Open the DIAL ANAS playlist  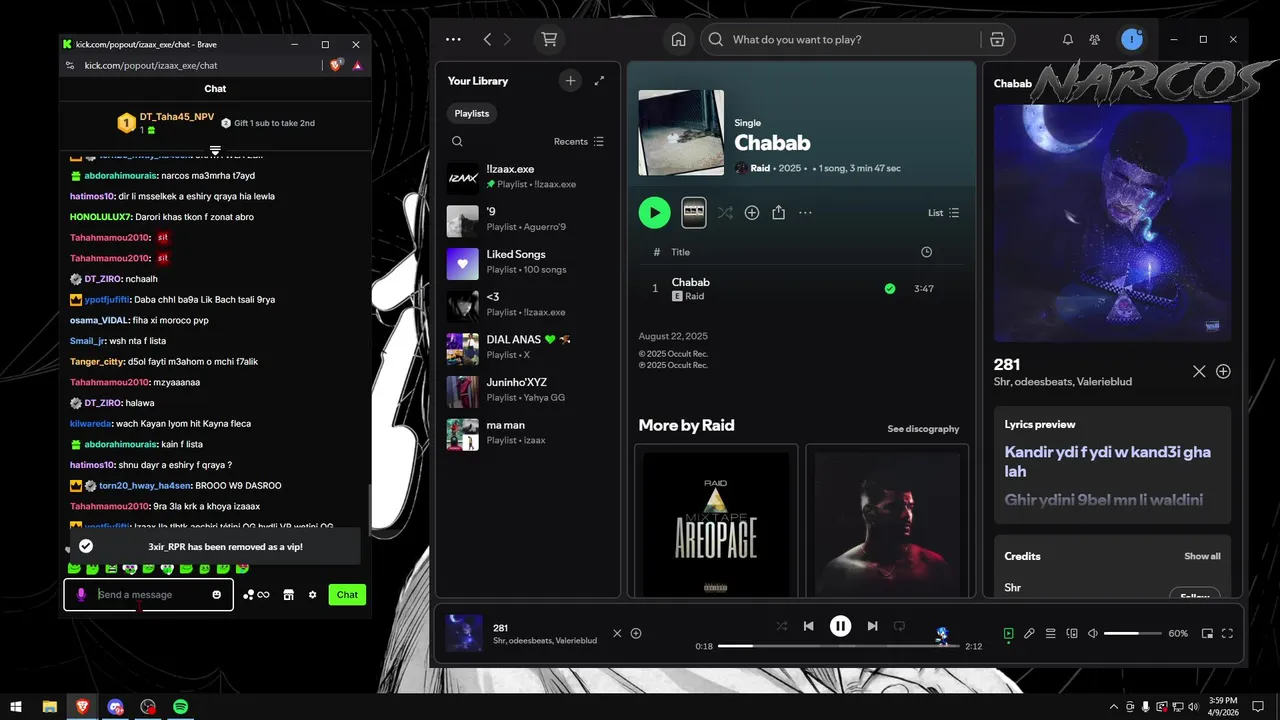(x=528, y=347)
